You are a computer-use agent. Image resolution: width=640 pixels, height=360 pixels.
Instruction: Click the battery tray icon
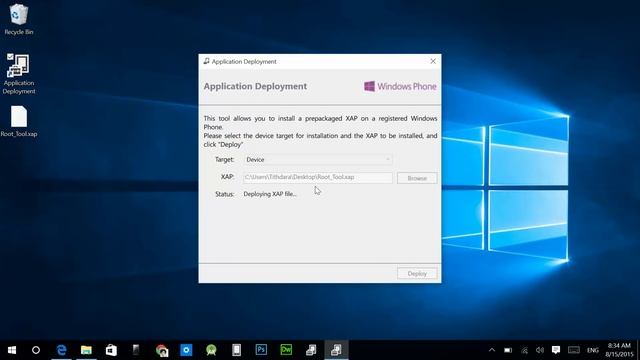point(508,350)
